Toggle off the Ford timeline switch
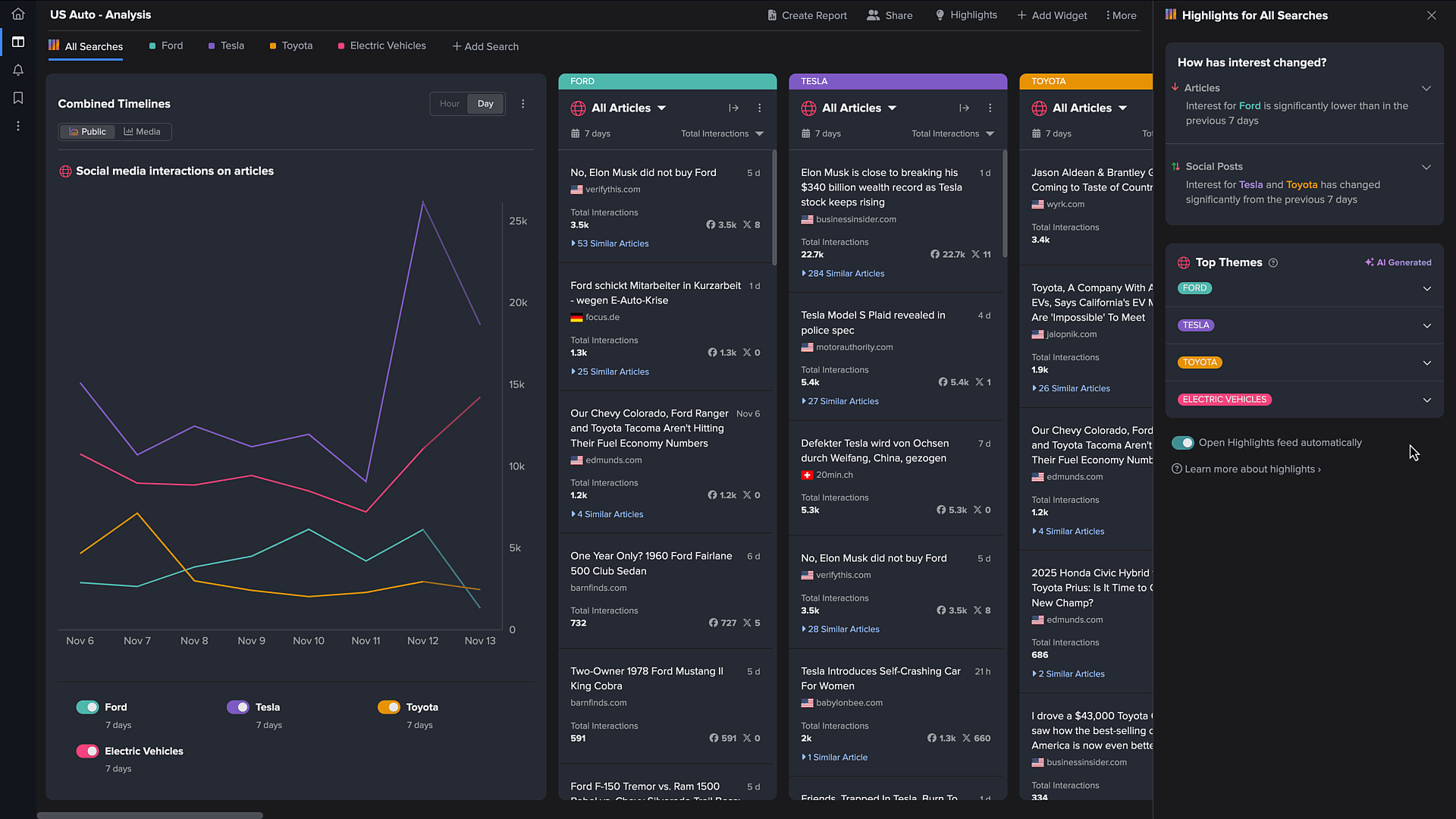 tap(87, 707)
